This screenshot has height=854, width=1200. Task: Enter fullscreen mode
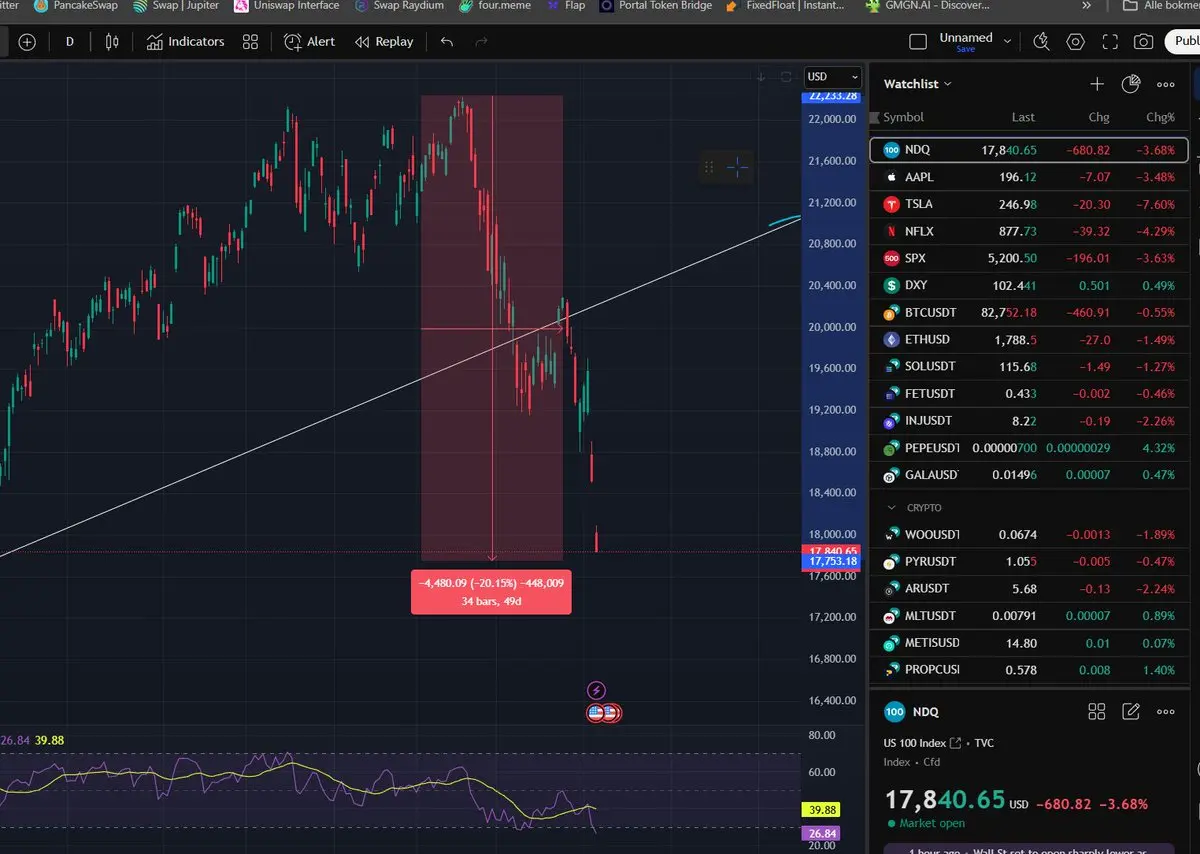pyautogui.click(x=1110, y=42)
